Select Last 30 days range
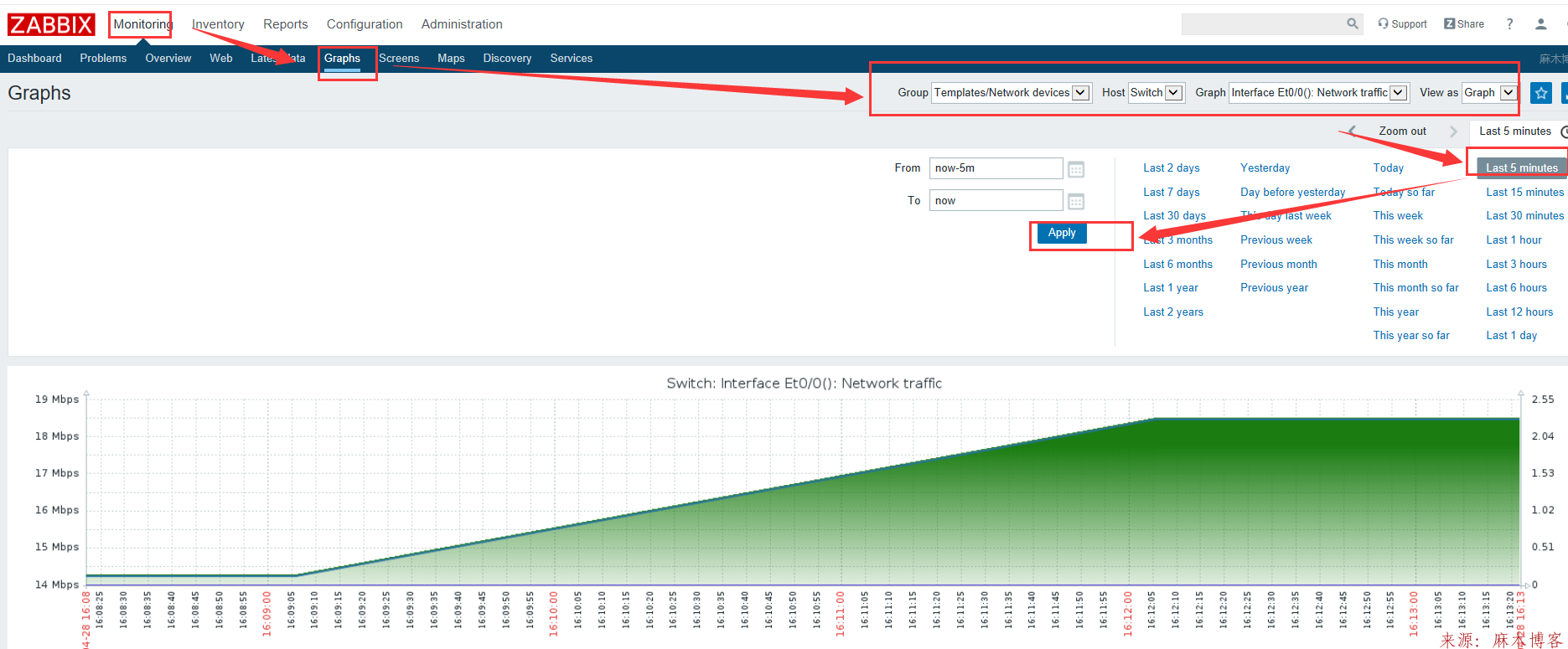Viewport: 1568px width, 649px height. tap(1174, 216)
